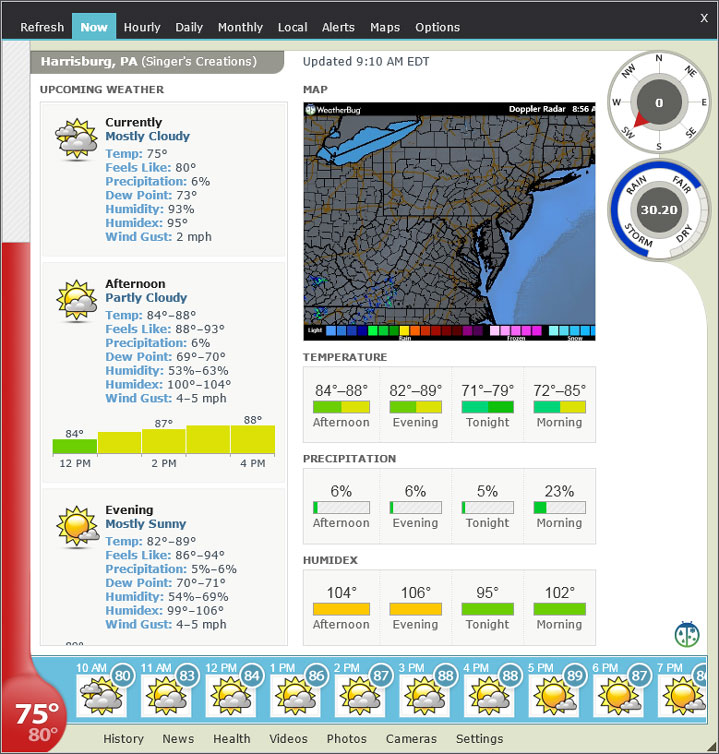Click the 2 PM 87° chart bar
This screenshot has width=719, height=754.
[164, 441]
